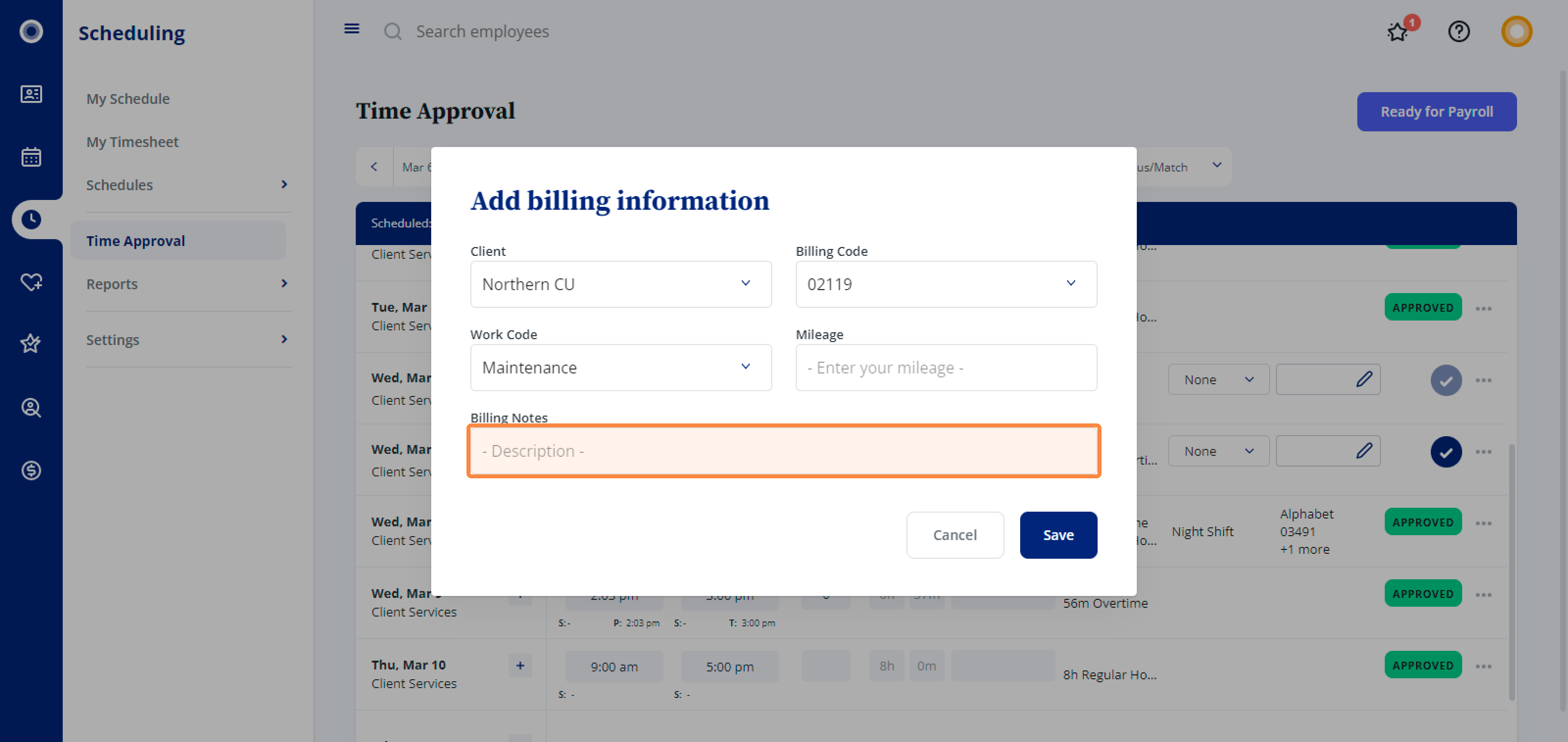Image resolution: width=1568 pixels, height=742 pixels.
Task: Click +1 more billing link
Action: point(1304,549)
